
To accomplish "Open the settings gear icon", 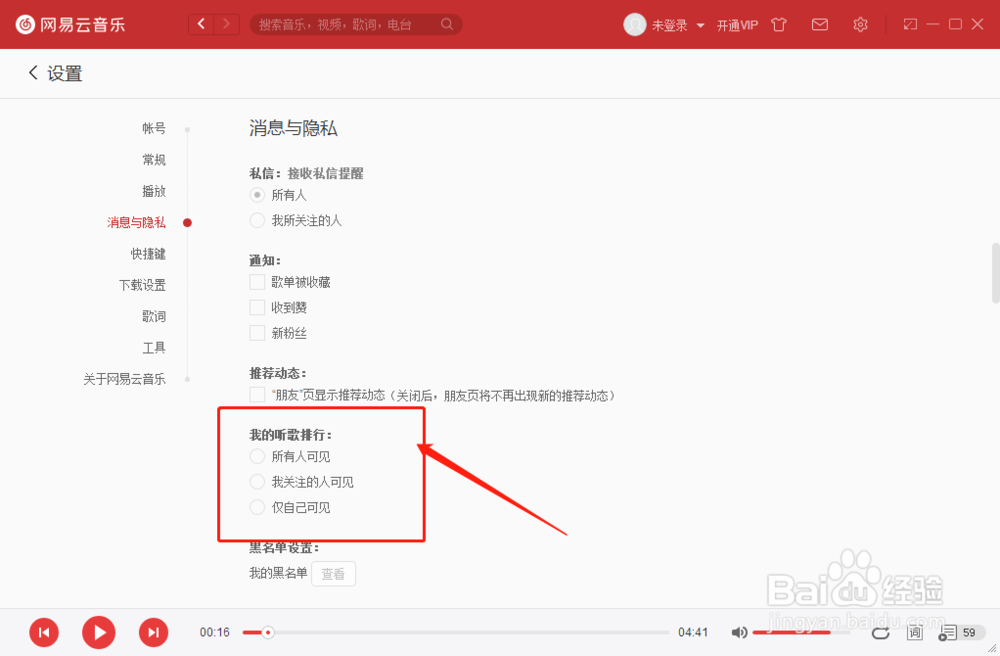I will pos(860,25).
